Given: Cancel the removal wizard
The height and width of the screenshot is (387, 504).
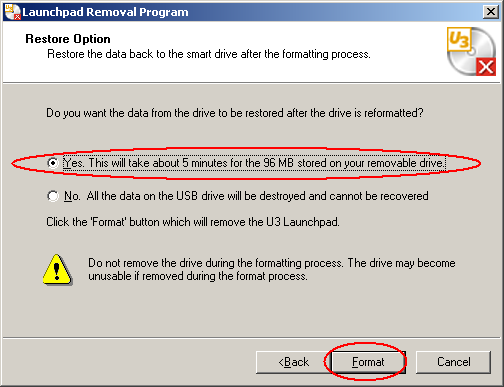Looking at the screenshot, I should coord(454,362).
